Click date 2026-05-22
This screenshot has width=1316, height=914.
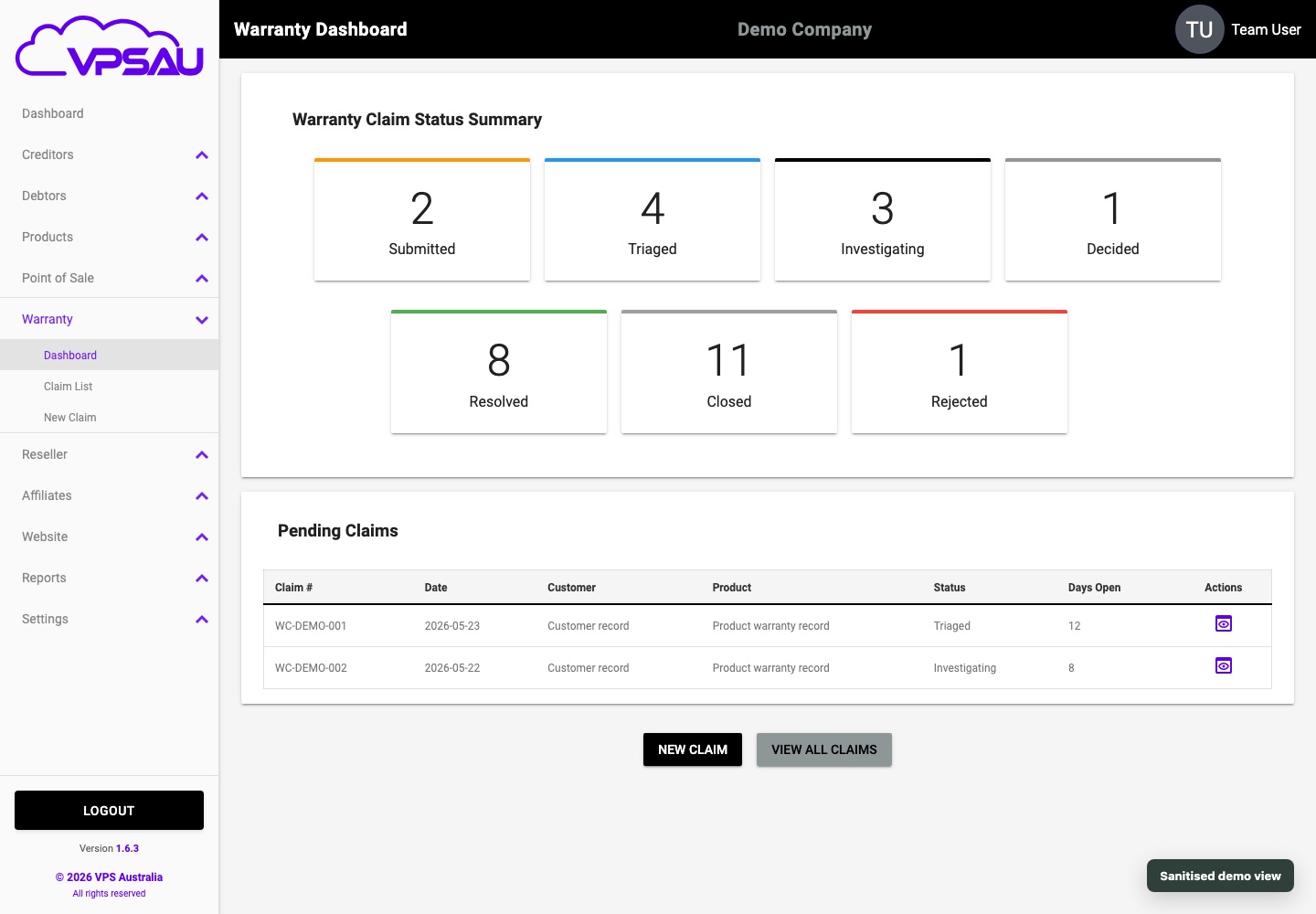coord(452,668)
